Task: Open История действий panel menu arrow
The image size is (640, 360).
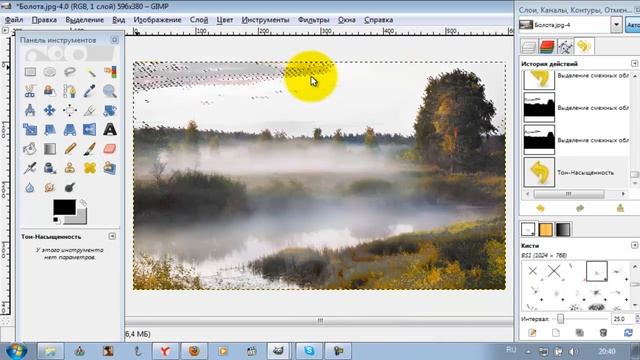Action: pos(634,64)
